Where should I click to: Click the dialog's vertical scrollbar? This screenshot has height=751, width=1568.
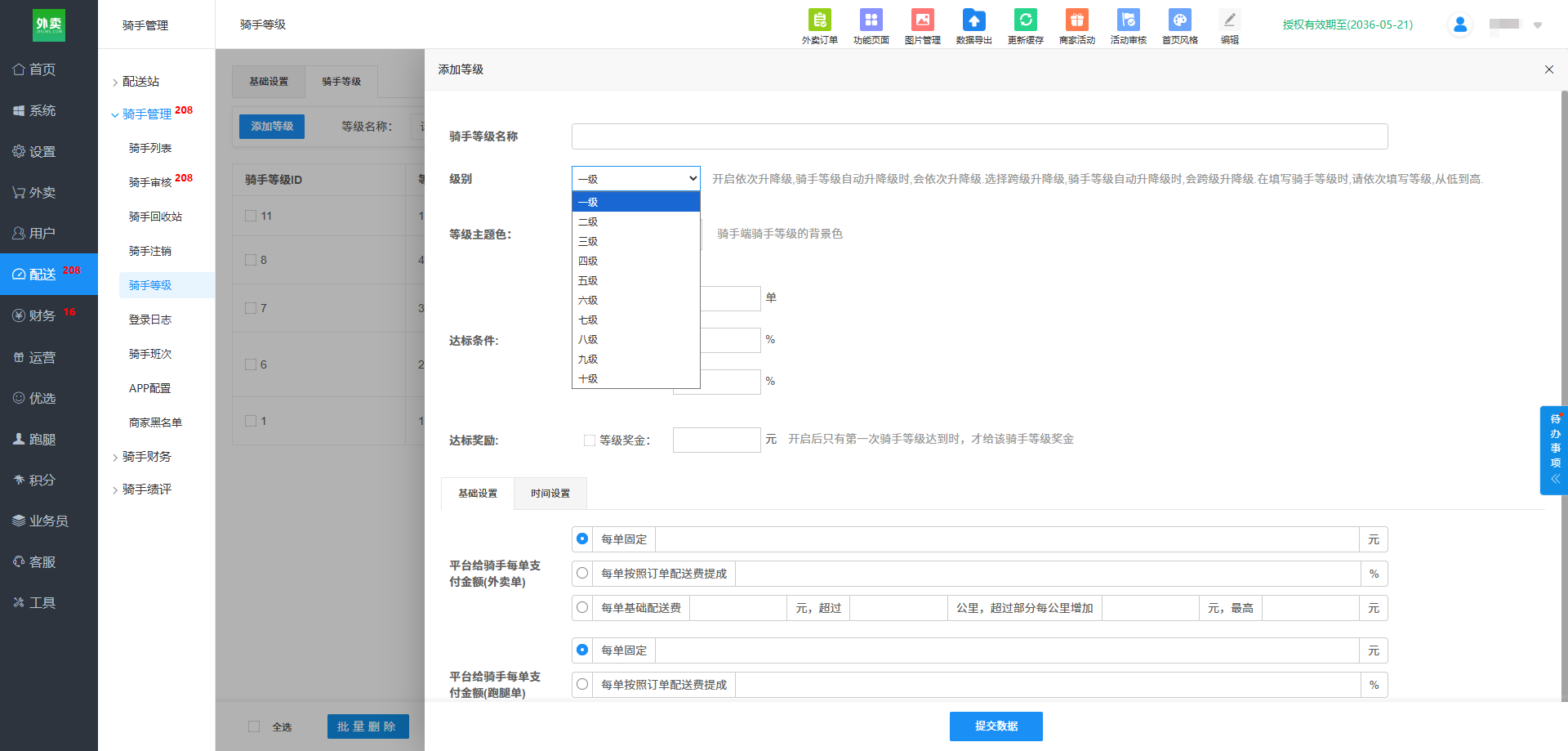click(1564, 396)
